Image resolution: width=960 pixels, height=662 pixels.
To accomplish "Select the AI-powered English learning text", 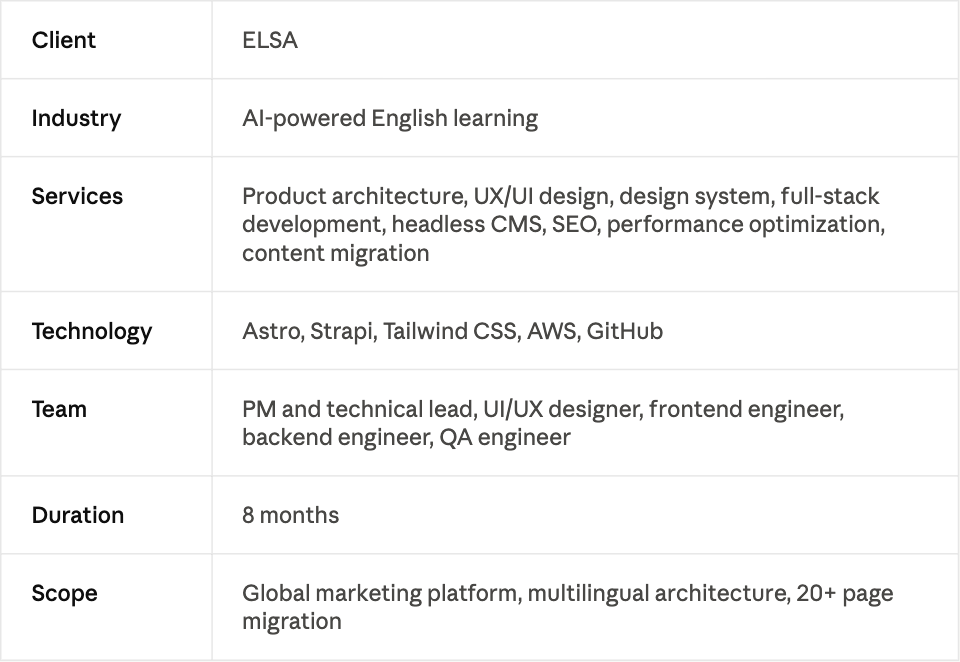I will [390, 118].
